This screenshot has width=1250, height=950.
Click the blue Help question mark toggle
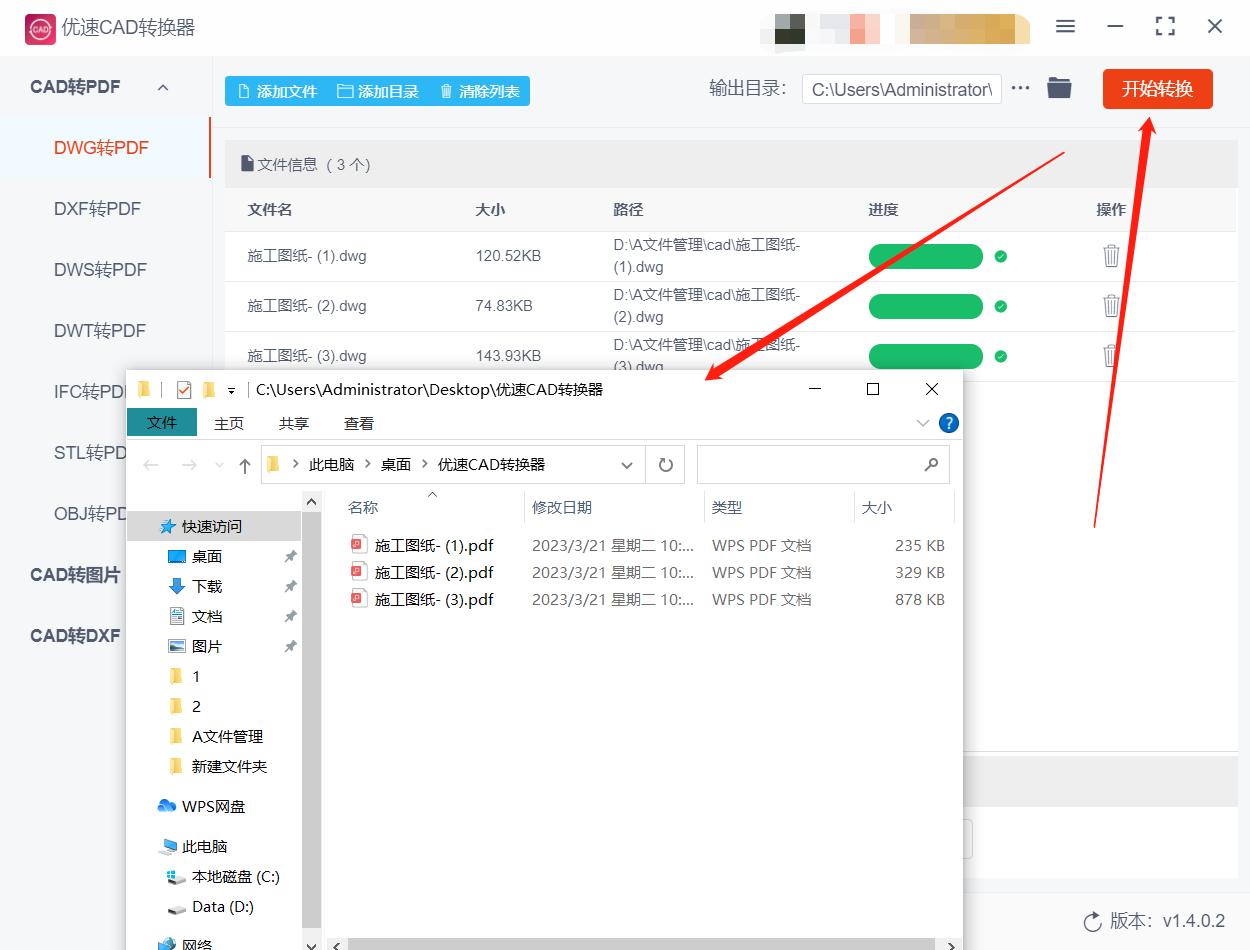(948, 422)
